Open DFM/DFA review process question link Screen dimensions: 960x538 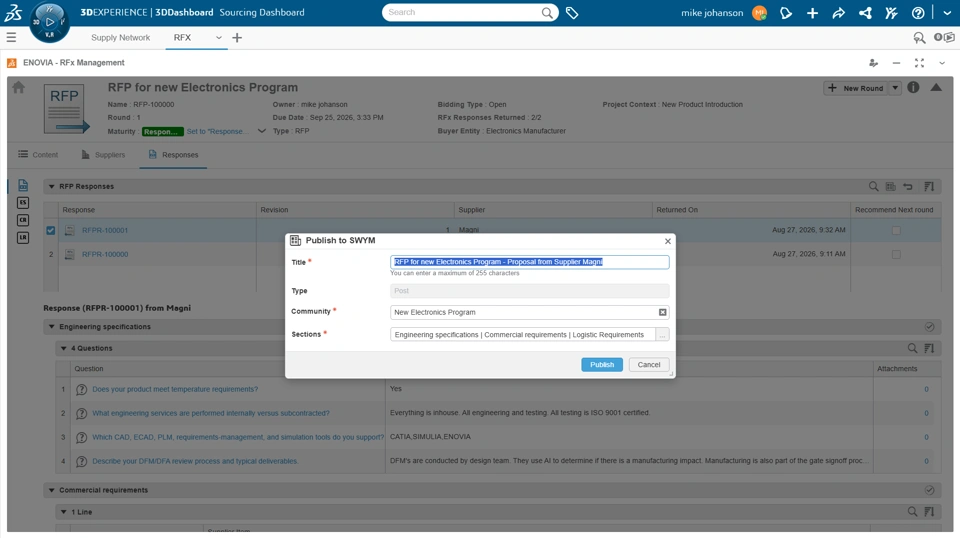(195, 461)
